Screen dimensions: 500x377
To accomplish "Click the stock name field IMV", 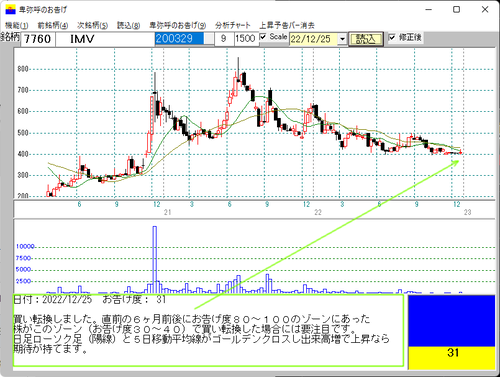I will tap(104, 39).
